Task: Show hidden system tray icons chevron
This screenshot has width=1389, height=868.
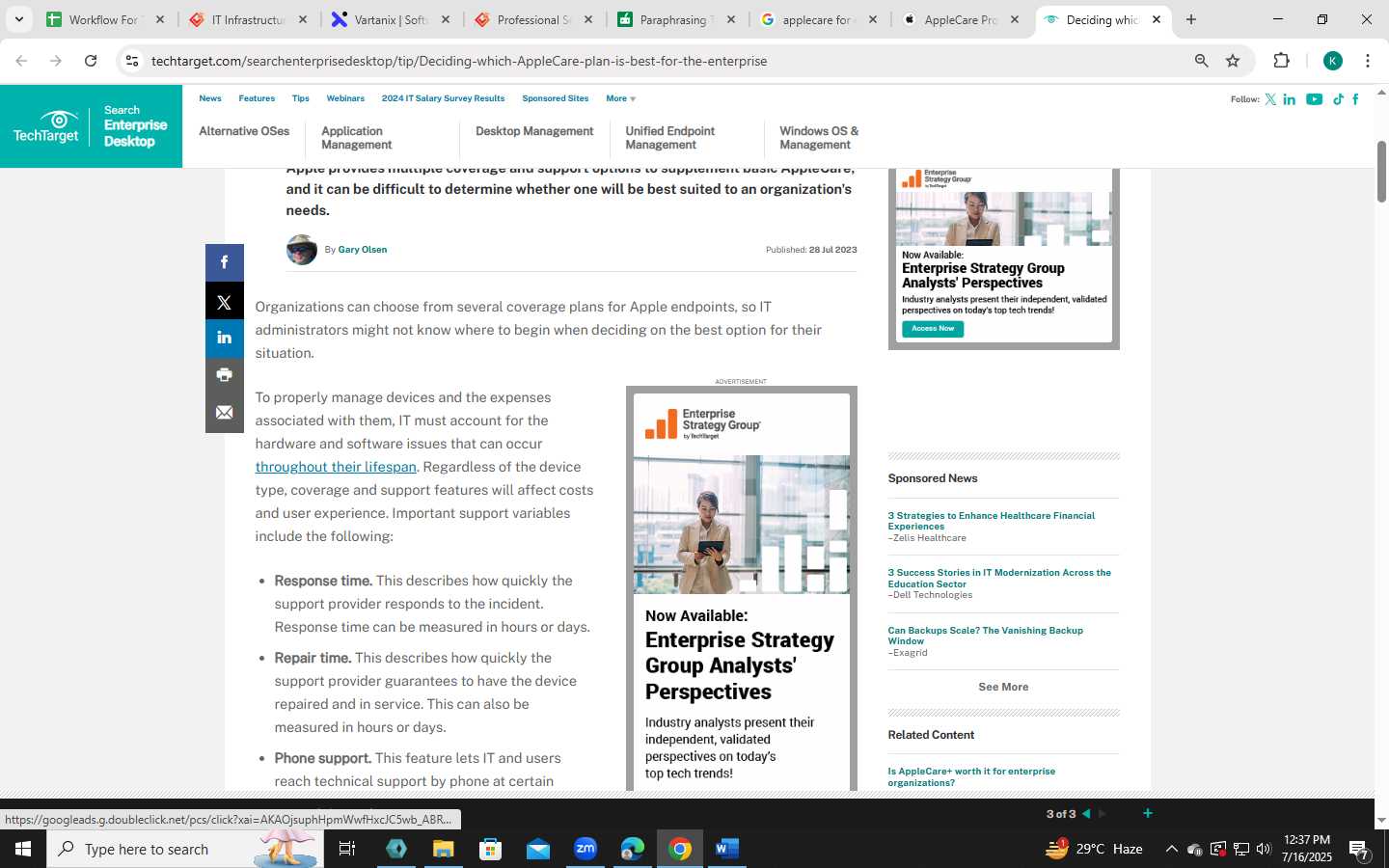Action: [x=1171, y=849]
